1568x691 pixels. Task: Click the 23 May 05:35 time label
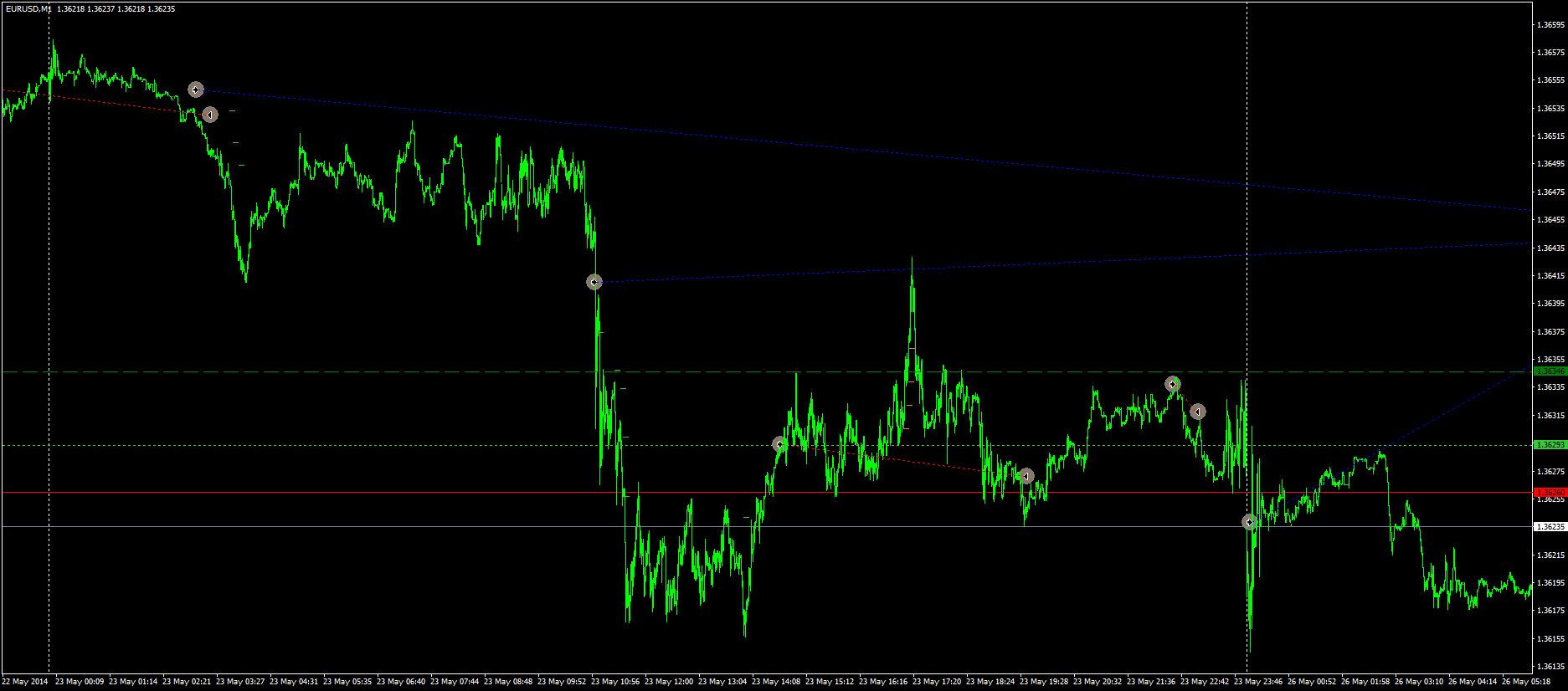tap(348, 682)
